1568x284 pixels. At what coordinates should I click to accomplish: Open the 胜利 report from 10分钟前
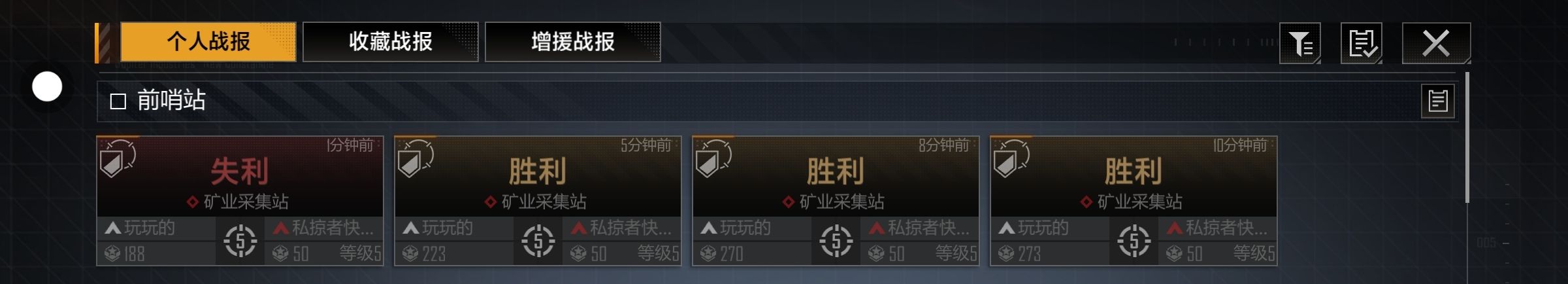click(x=1134, y=201)
